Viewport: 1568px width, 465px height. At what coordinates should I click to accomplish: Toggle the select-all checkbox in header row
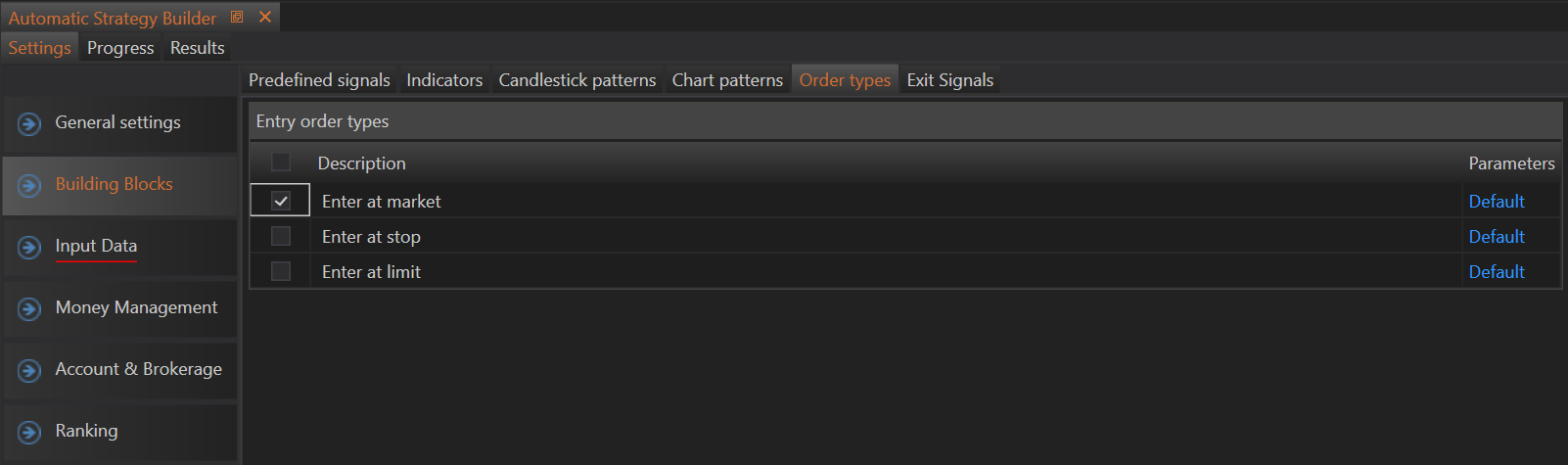point(281,163)
